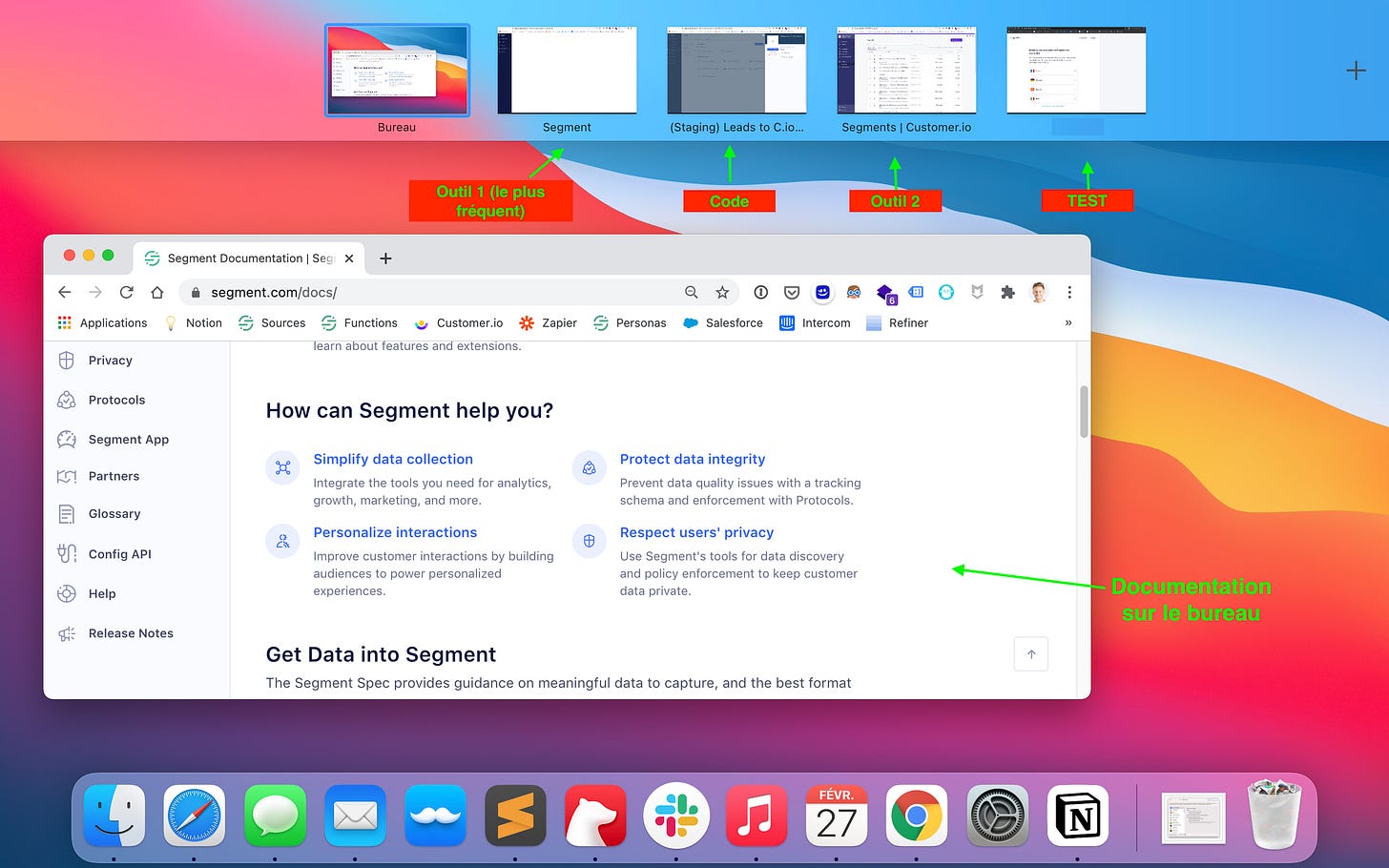Open the Personas bookmark
The width and height of the screenshot is (1389, 868).
click(630, 323)
